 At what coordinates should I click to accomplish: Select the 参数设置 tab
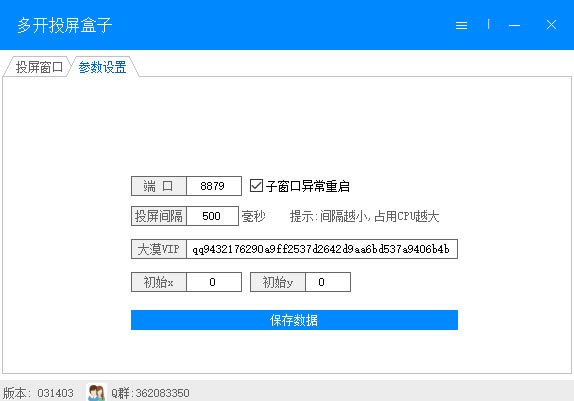pos(102,67)
